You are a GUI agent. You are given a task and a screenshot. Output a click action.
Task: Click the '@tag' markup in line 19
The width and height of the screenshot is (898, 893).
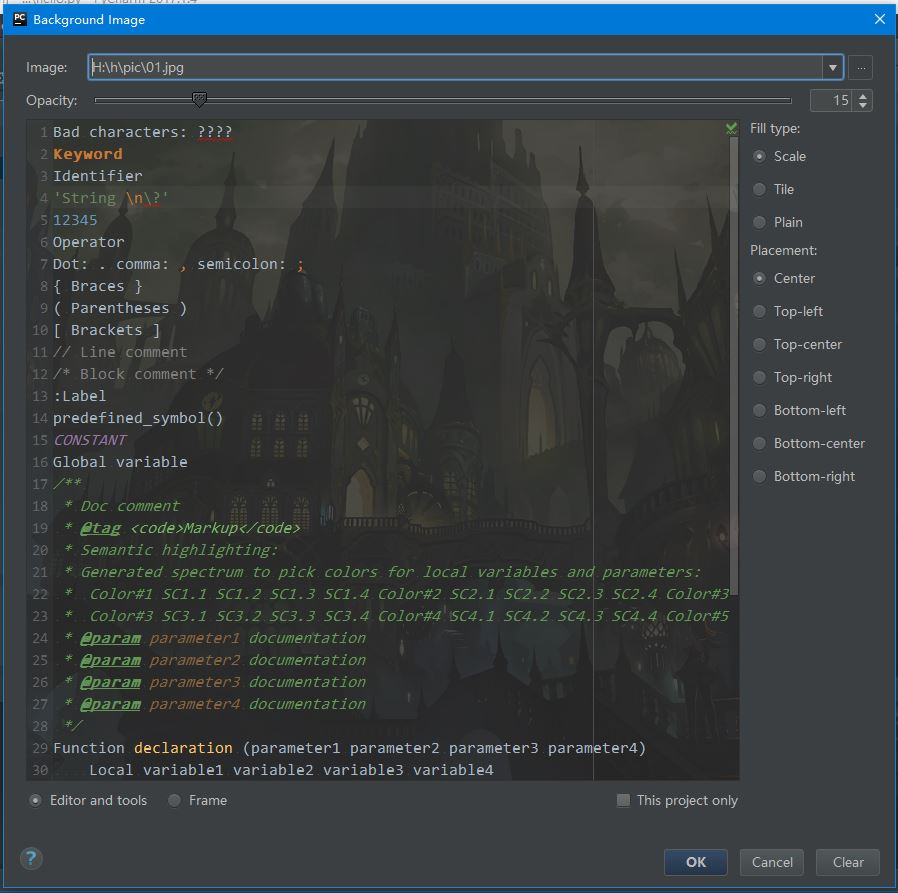pyautogui.click(x=101, y=528)
